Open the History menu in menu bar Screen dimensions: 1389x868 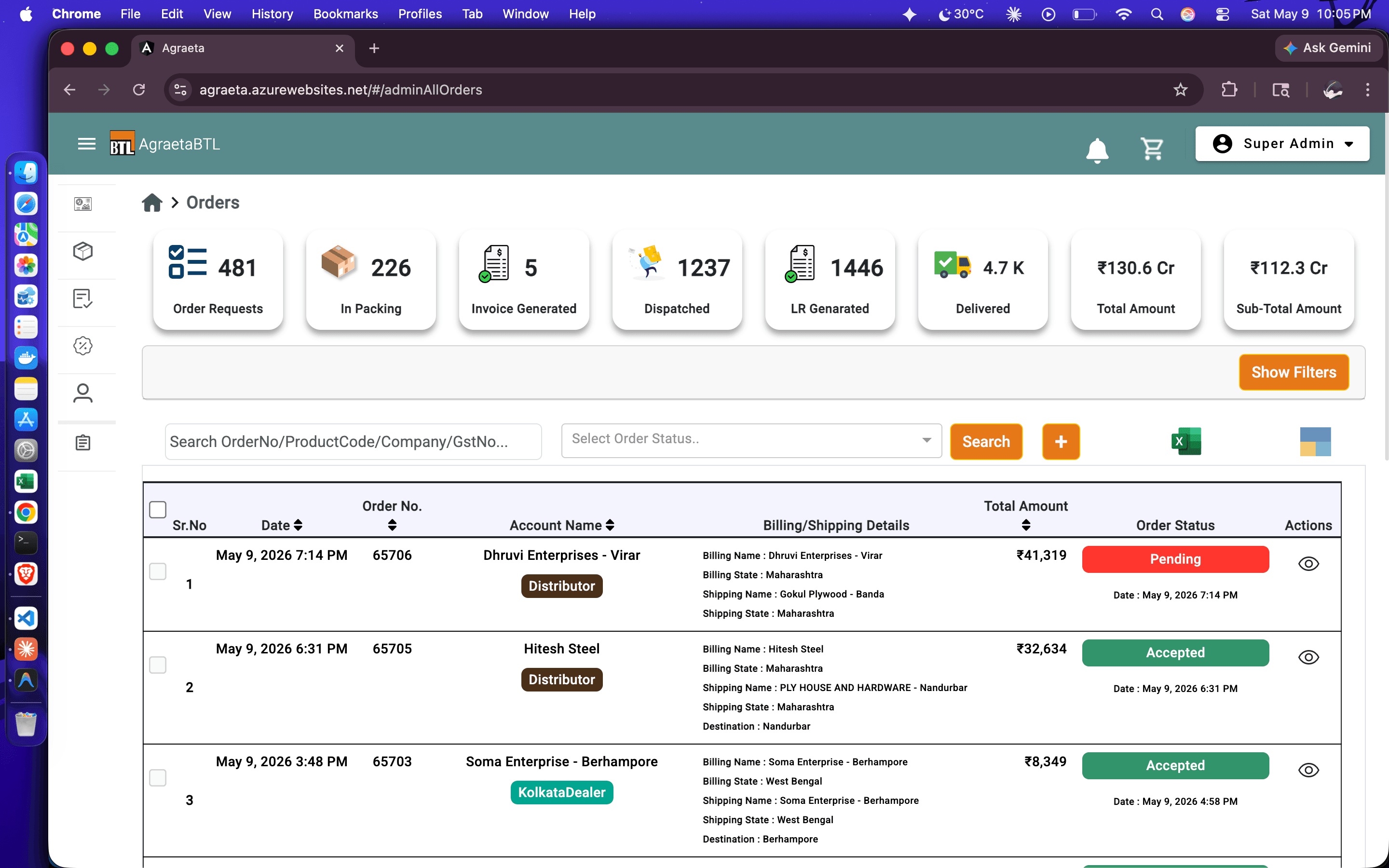pyautogui.click(x=272, y=14)
